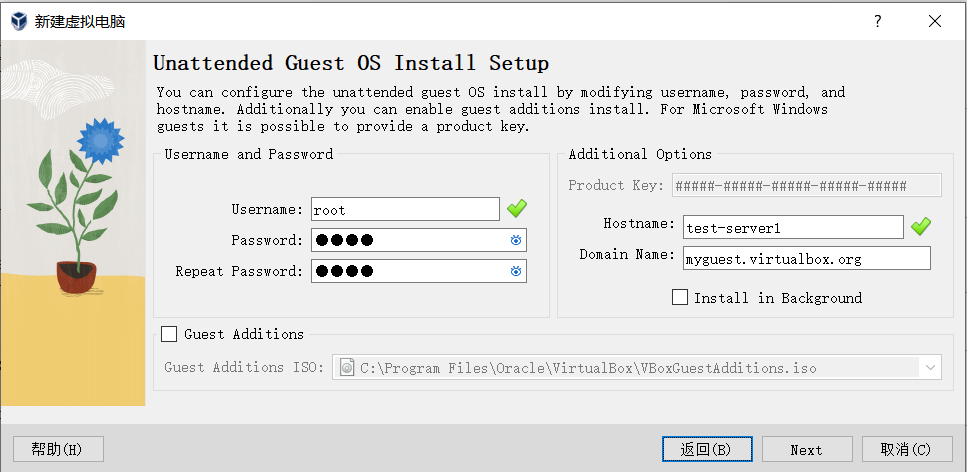Show the Password field contents

[516, 240]
